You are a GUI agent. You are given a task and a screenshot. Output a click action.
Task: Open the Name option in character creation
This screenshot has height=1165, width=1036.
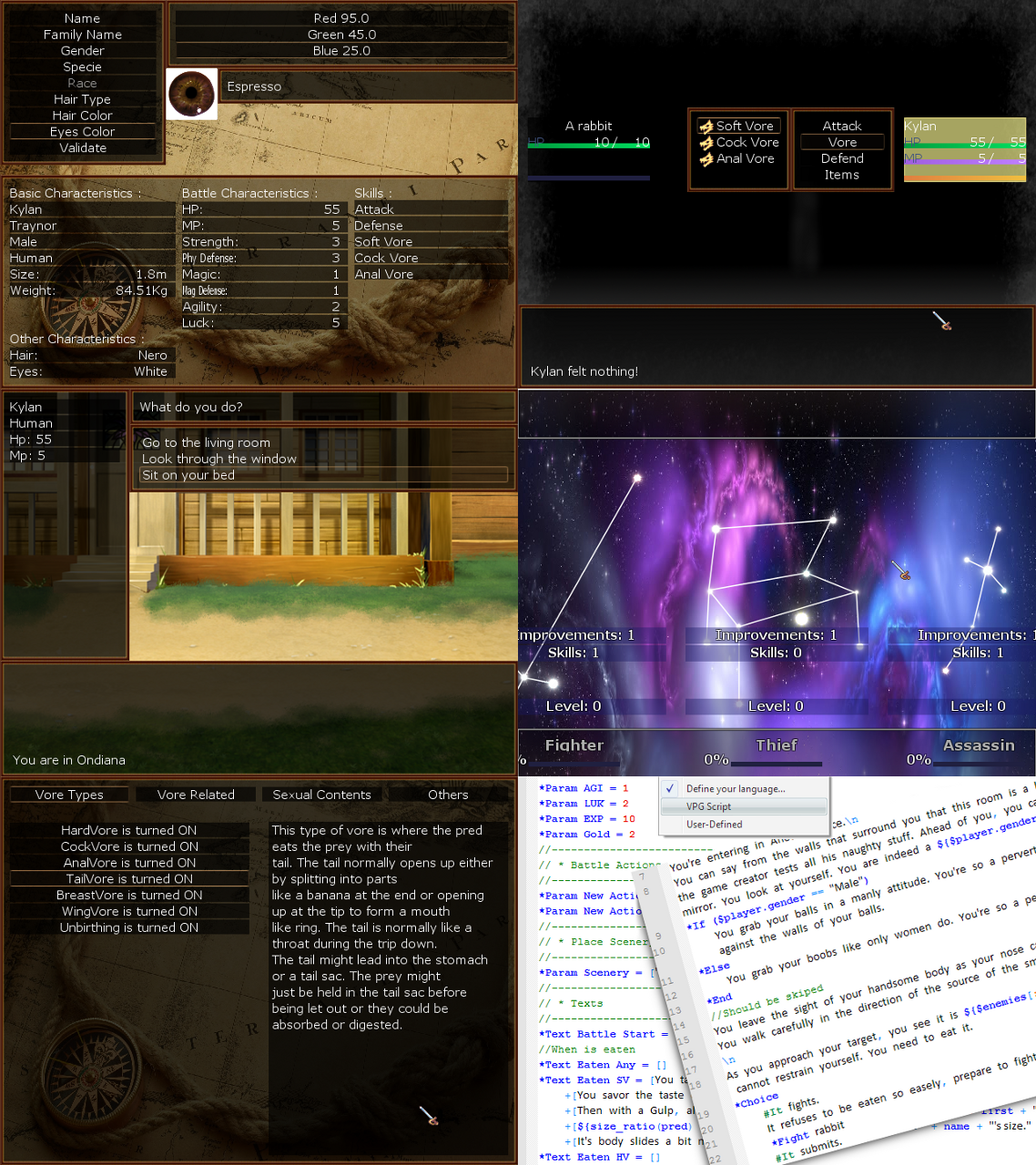[x=83, y=18]
